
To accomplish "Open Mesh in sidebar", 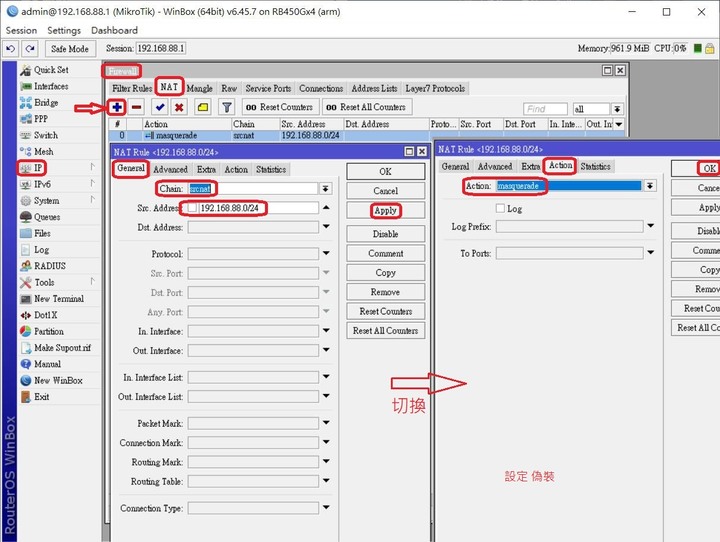I will click(43, 152).
